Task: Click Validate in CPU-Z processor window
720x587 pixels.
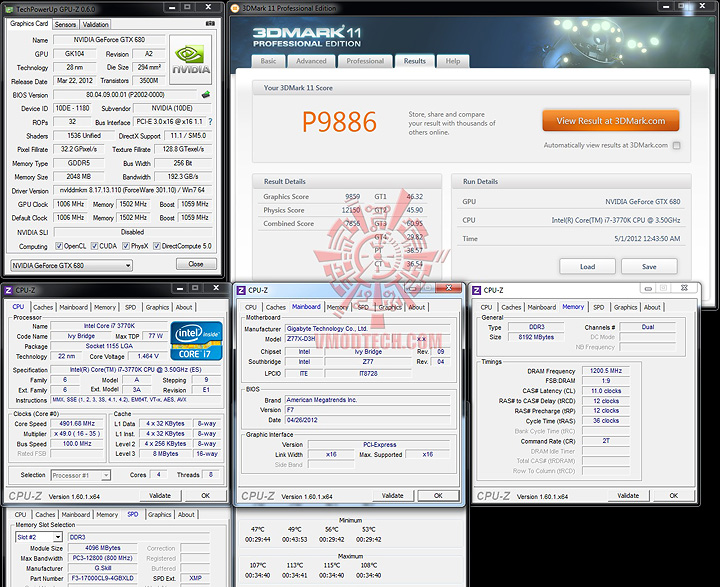Action: pyautogui.click(x=160, y=496)
